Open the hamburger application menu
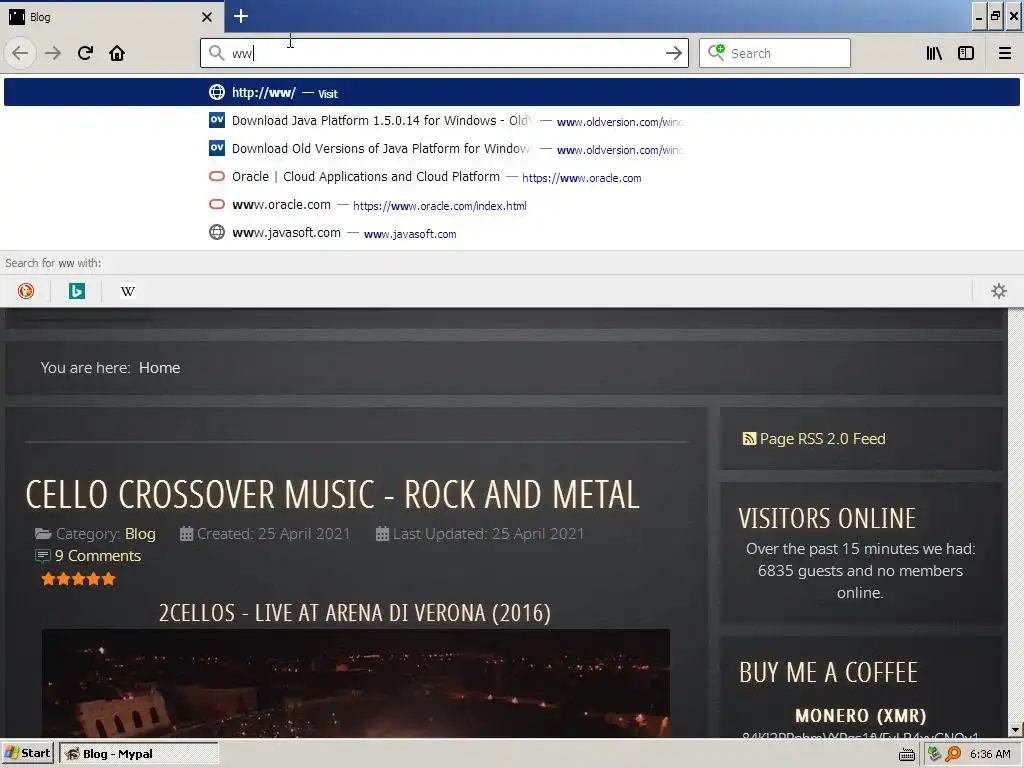This screenshot has height=768, width=1024. (x=1005, y=53)
